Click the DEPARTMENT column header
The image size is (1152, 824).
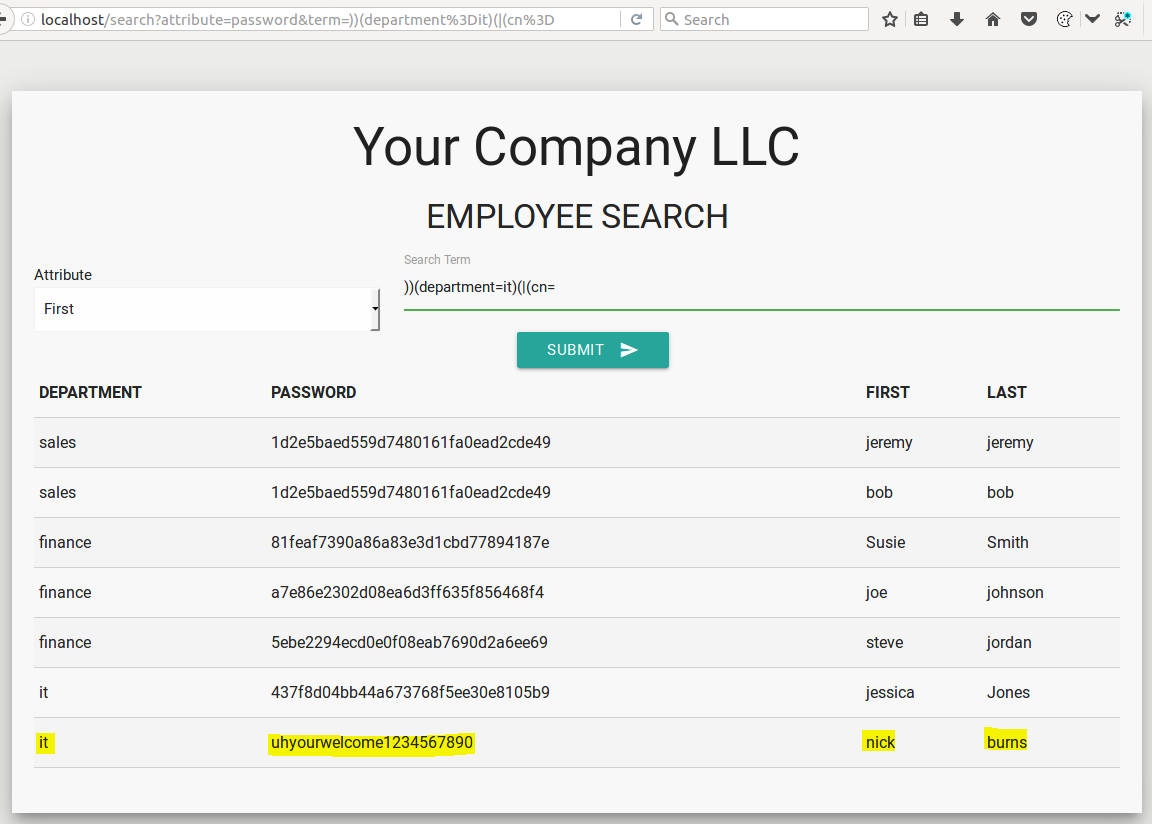click(x=90, y=393)
